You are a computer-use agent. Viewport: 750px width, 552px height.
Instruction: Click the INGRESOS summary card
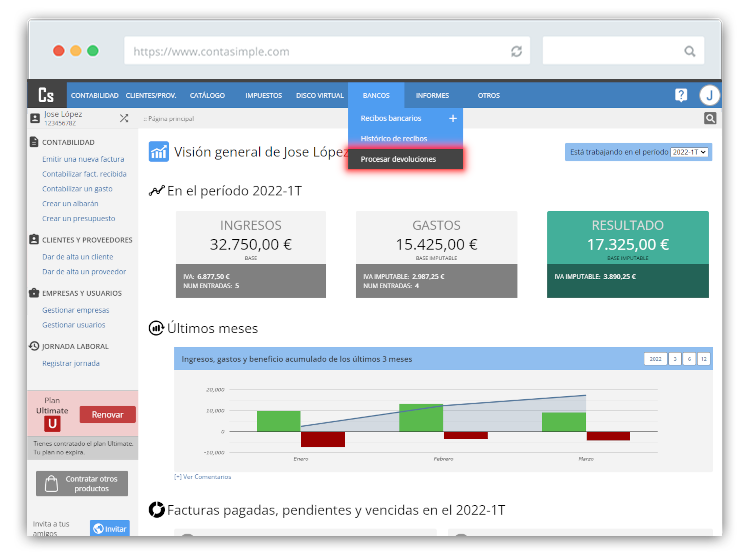(x=251, y=254)
